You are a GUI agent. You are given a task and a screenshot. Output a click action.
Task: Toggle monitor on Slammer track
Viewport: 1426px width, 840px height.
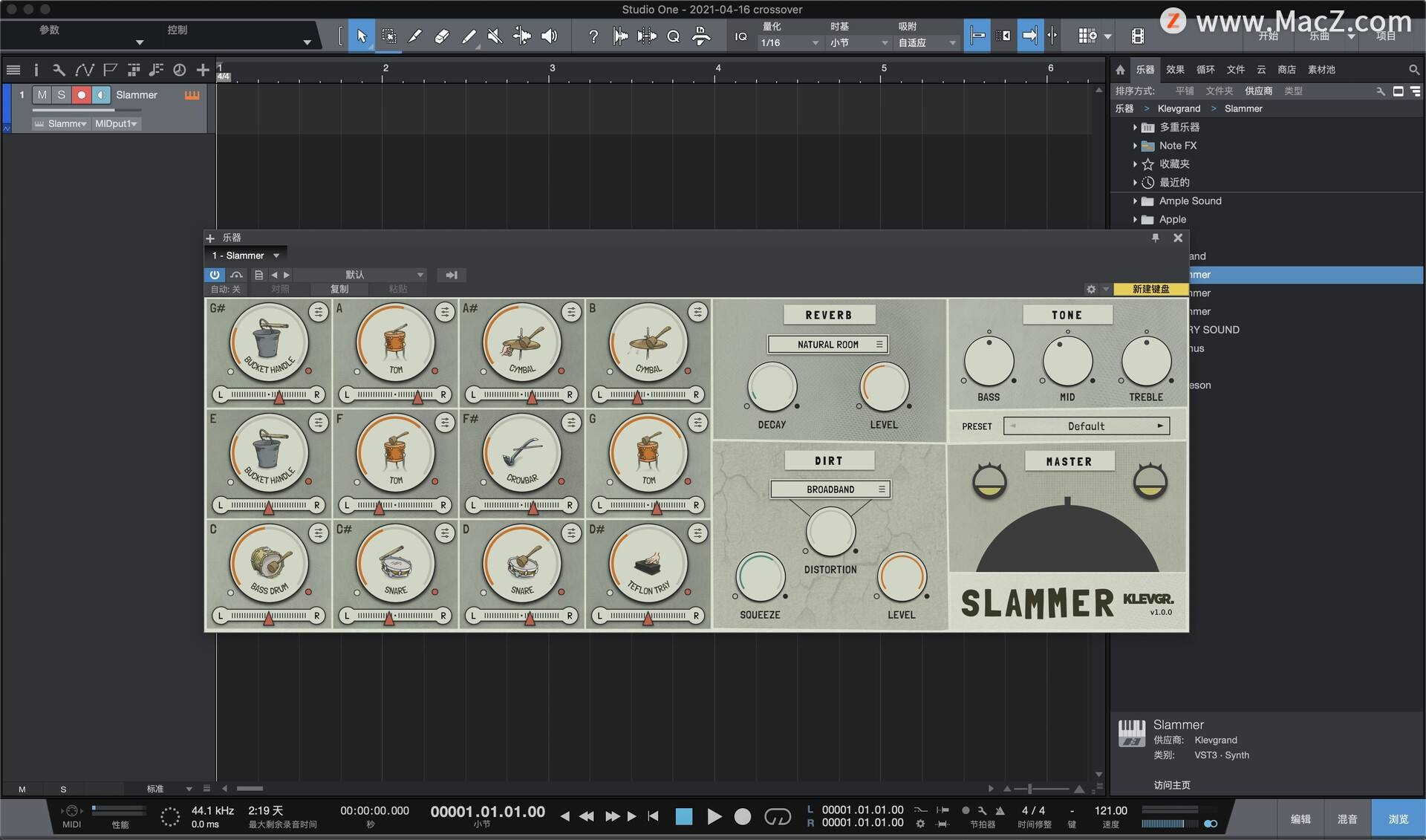(102, 95)
